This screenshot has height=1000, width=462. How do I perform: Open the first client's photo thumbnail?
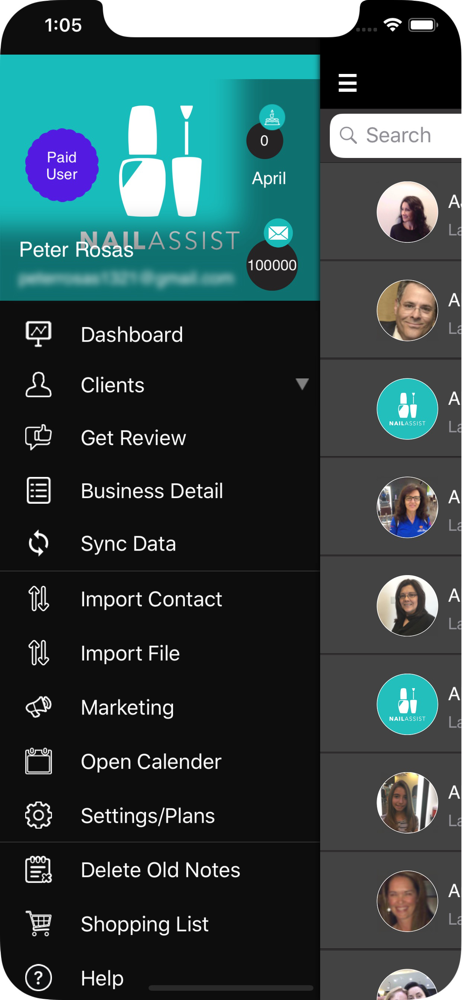407,212
